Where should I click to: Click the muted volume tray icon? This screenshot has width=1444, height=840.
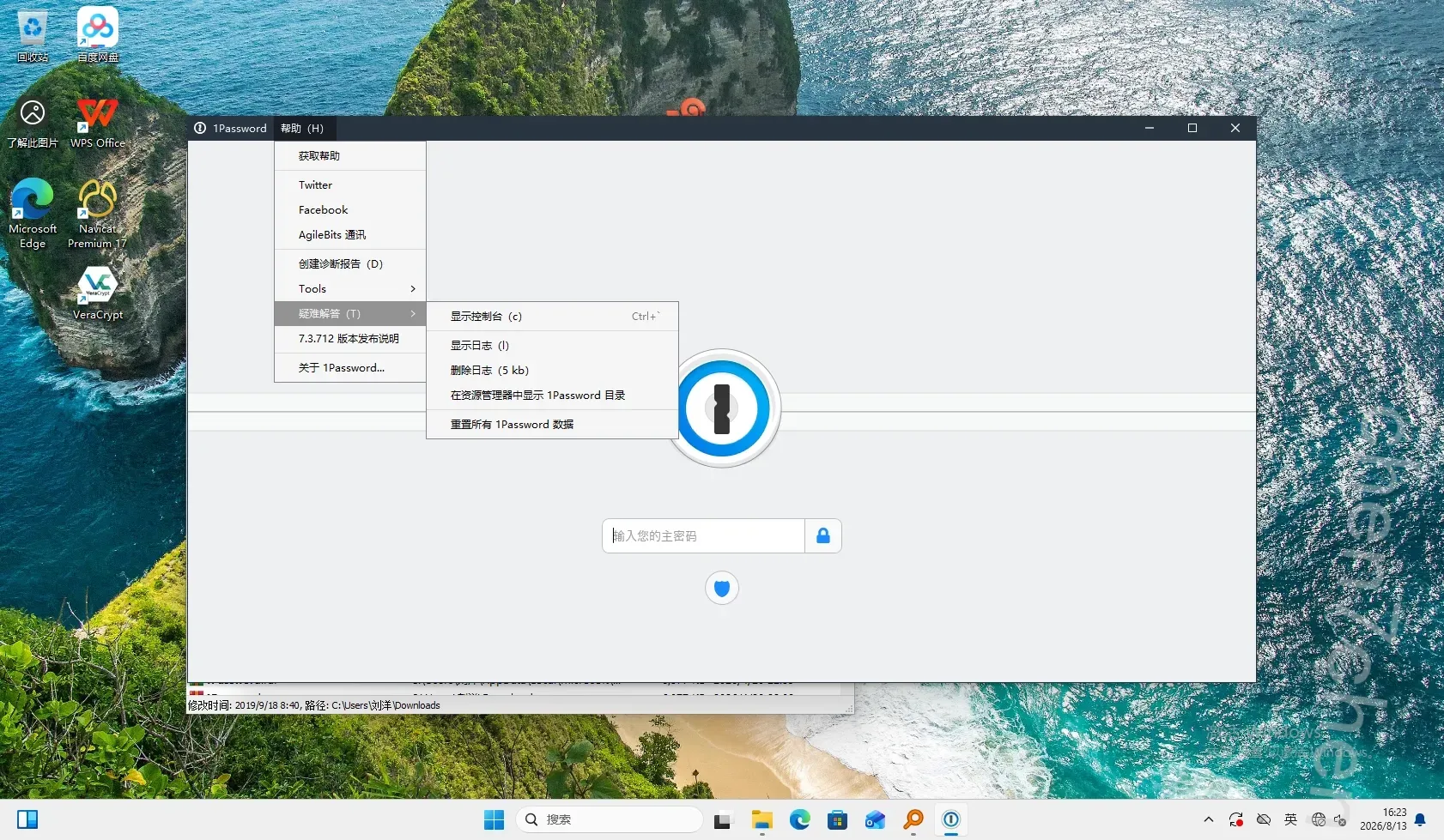(1340, 819)
